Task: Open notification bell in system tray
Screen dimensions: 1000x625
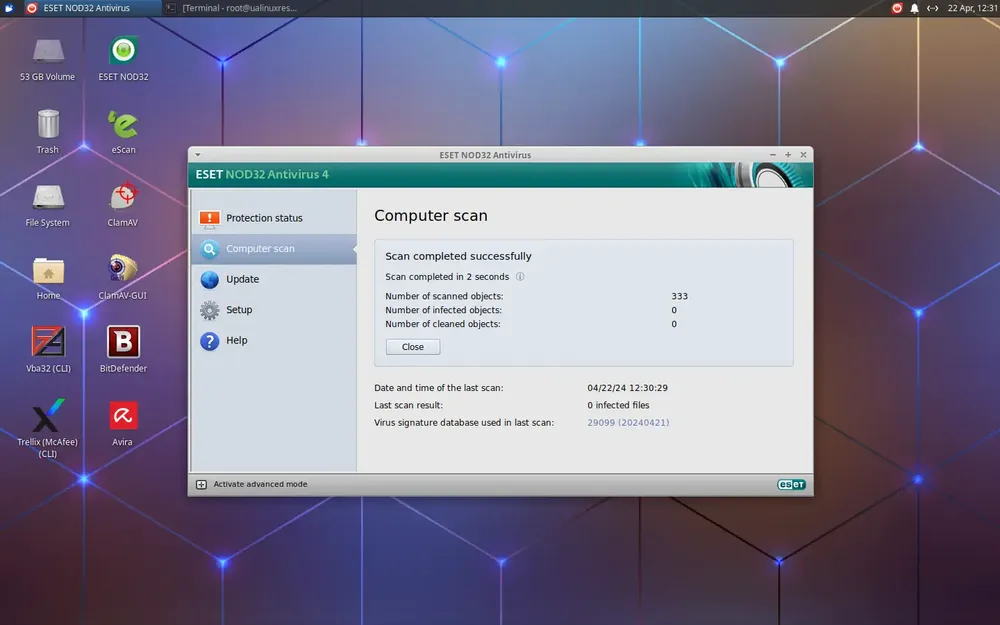Action: click(x=914, y=8)
